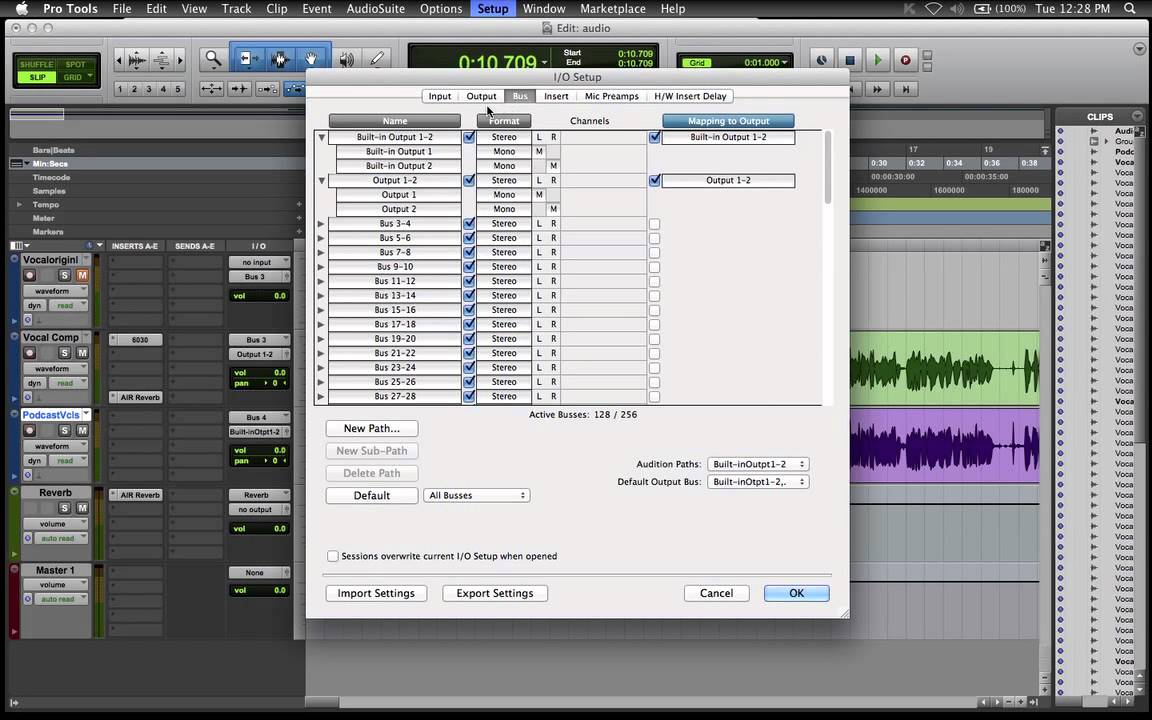Open the Audition Paths dropdown
The height and width of the screenshot is (720, 1152).
point(758,464)
